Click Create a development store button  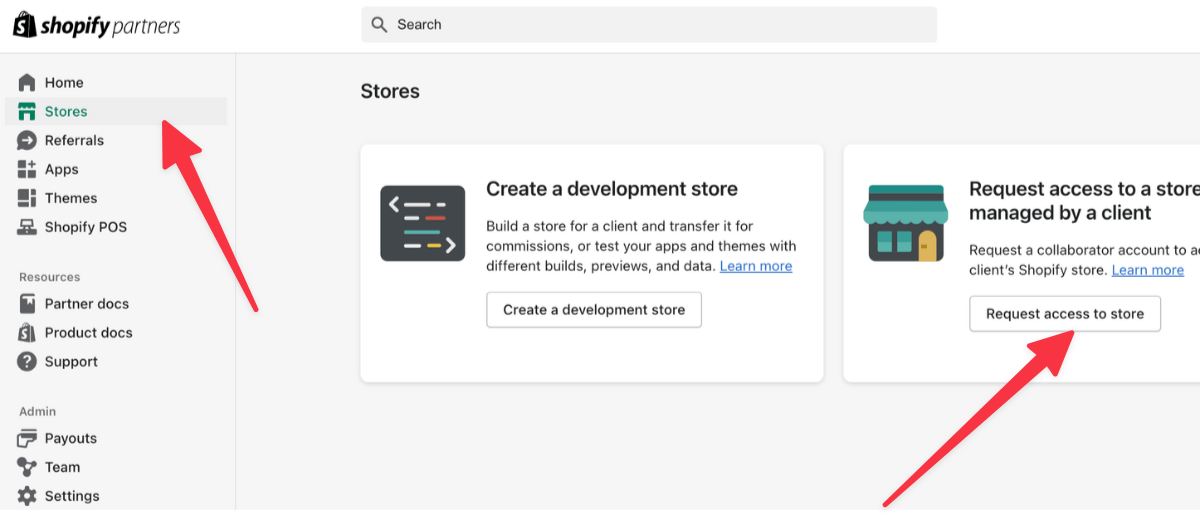(594, 310)
